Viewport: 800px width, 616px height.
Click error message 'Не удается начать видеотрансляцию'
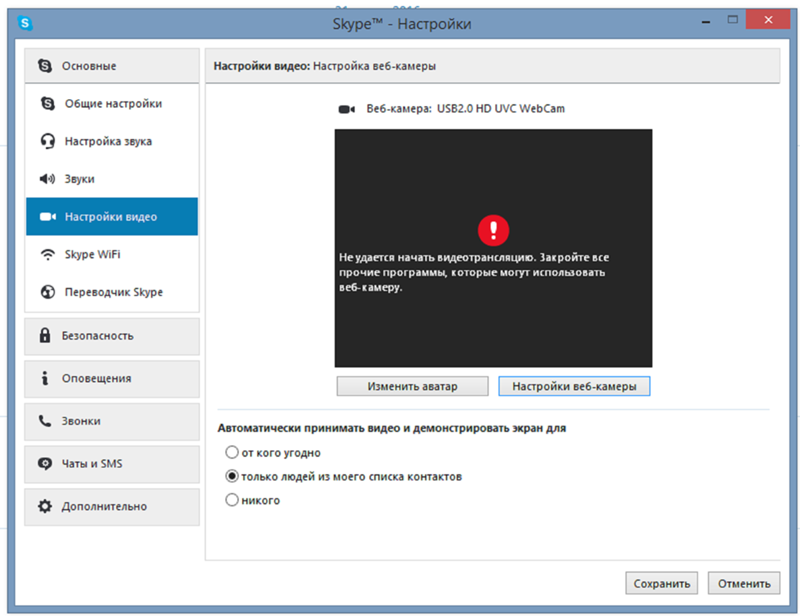(x=474, y=272)
